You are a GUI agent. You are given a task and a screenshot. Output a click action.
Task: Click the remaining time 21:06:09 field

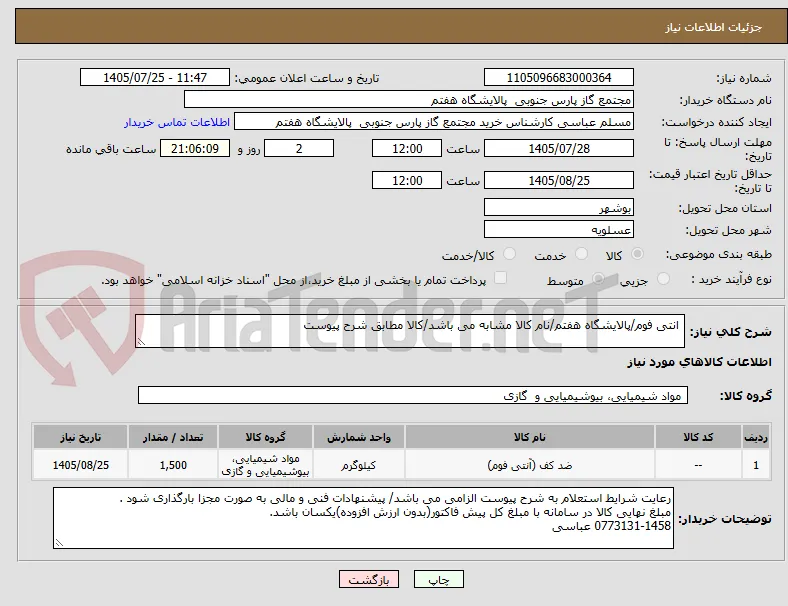[195, 149]
